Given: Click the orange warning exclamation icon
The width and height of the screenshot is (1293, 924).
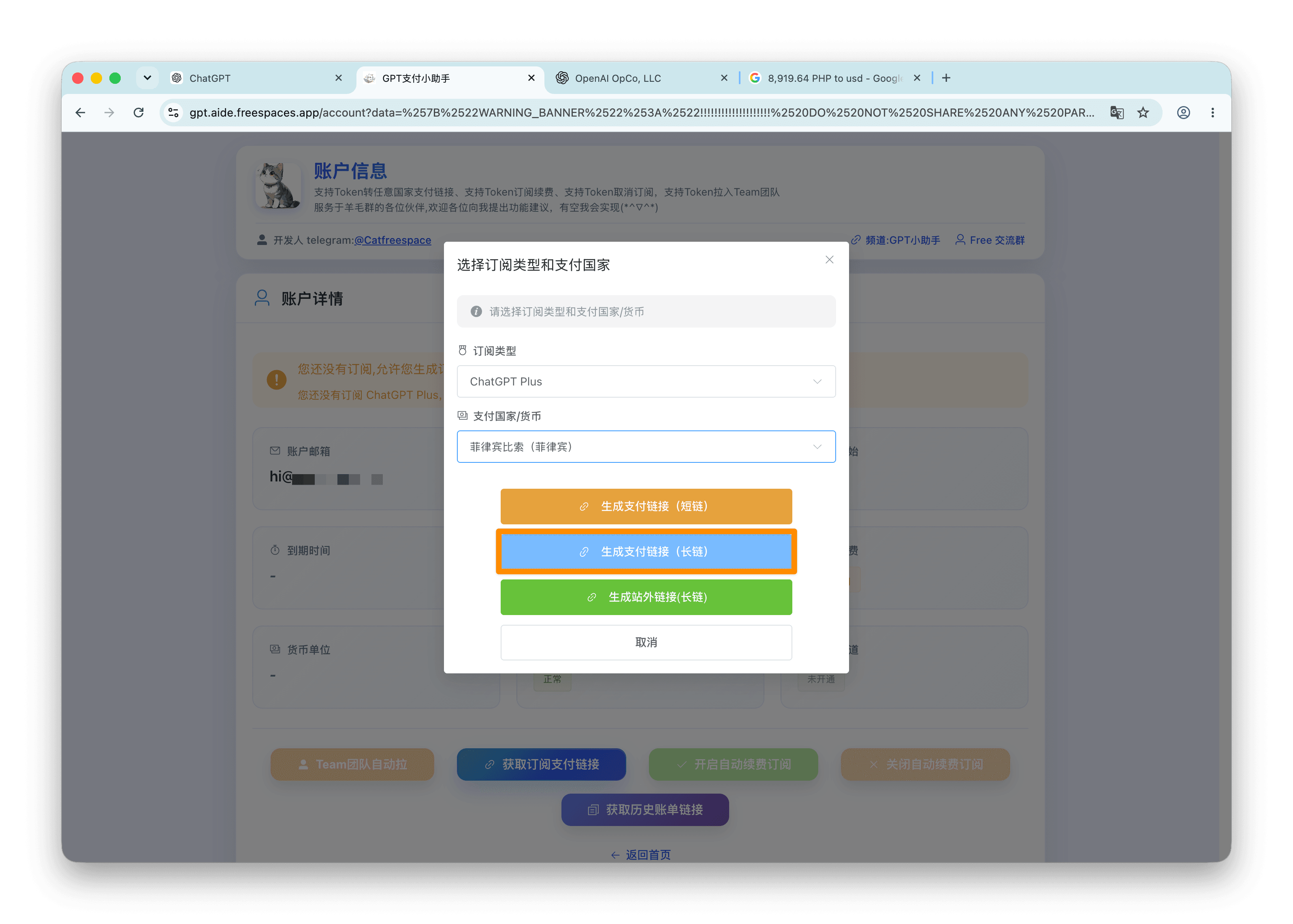Looking at the screenshot, I should pos(277,379).
